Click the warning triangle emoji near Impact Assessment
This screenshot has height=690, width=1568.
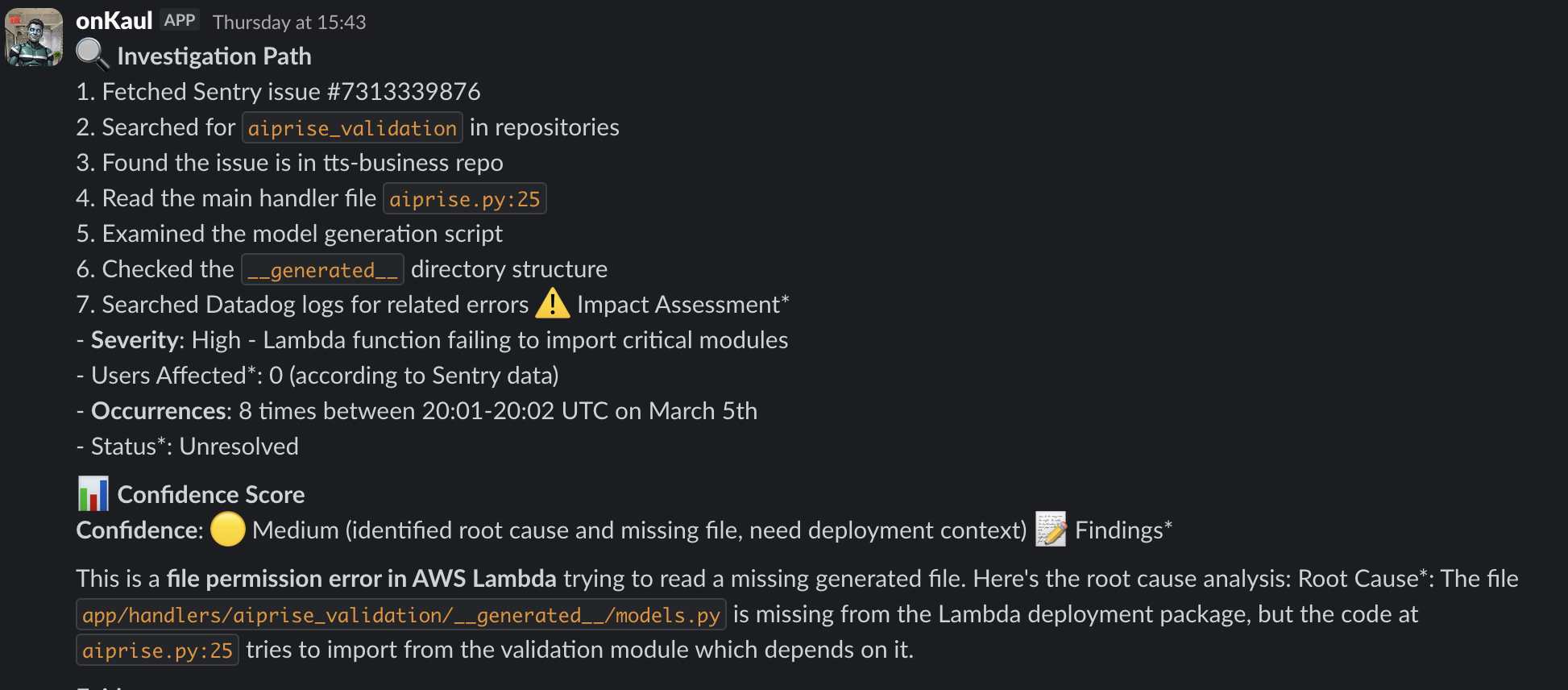tap(554, 304)
